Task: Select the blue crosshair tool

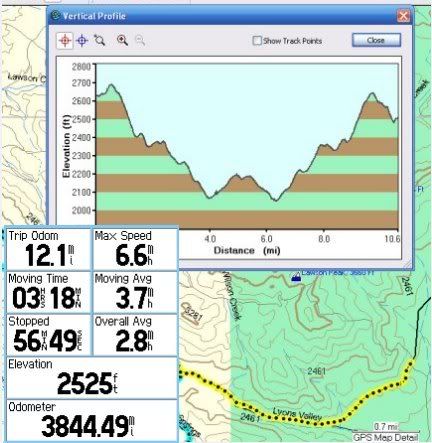Action: point(82,41)
